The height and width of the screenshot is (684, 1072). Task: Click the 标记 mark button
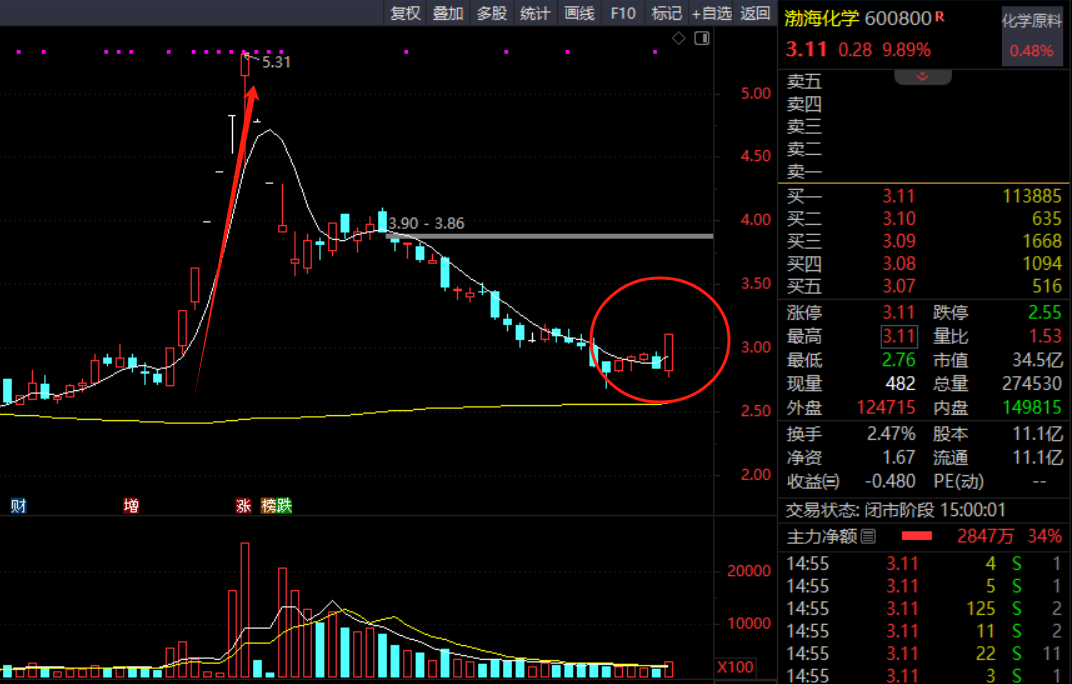tap(666, 13)
